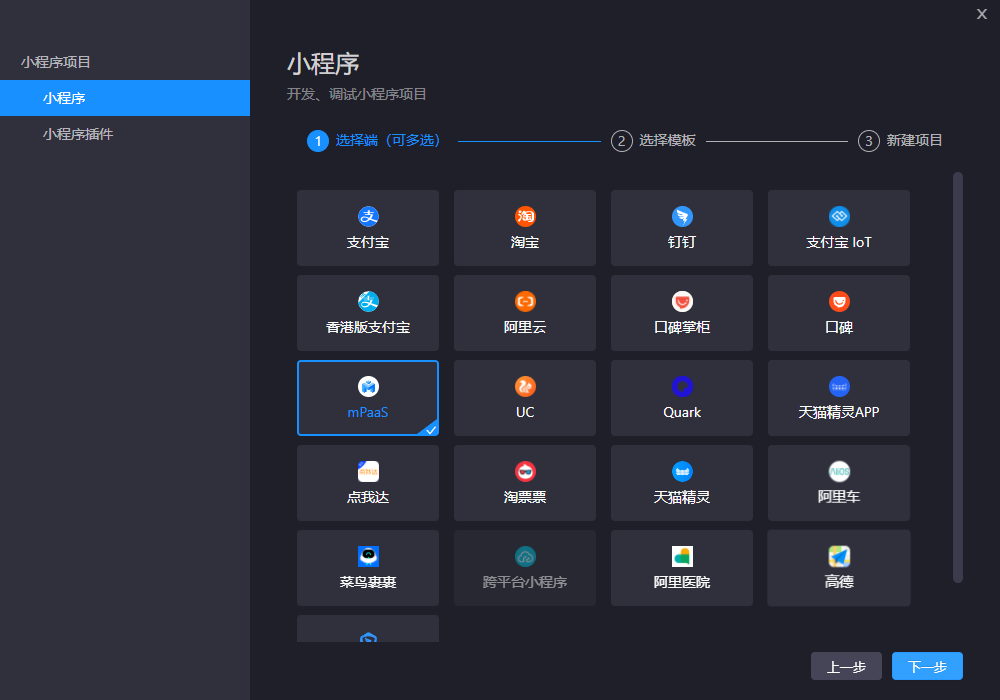
Task: Click the 菜鸟裹裹 label text
Action: (x=368, y=582)
